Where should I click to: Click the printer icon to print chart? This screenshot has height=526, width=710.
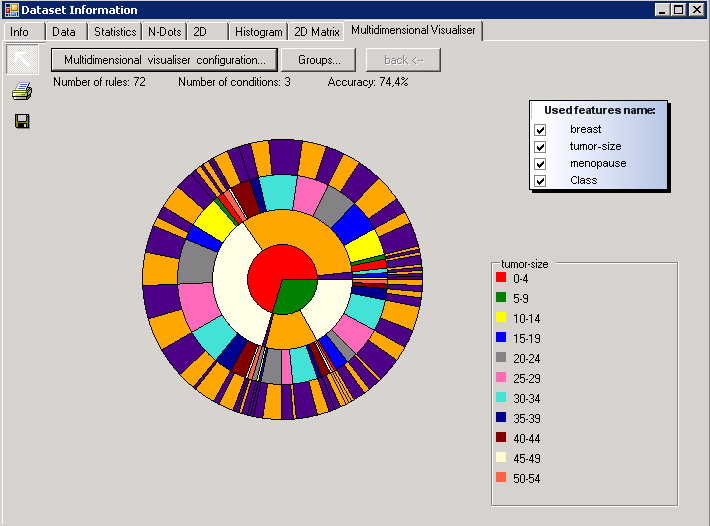click(x=22, y=91)
